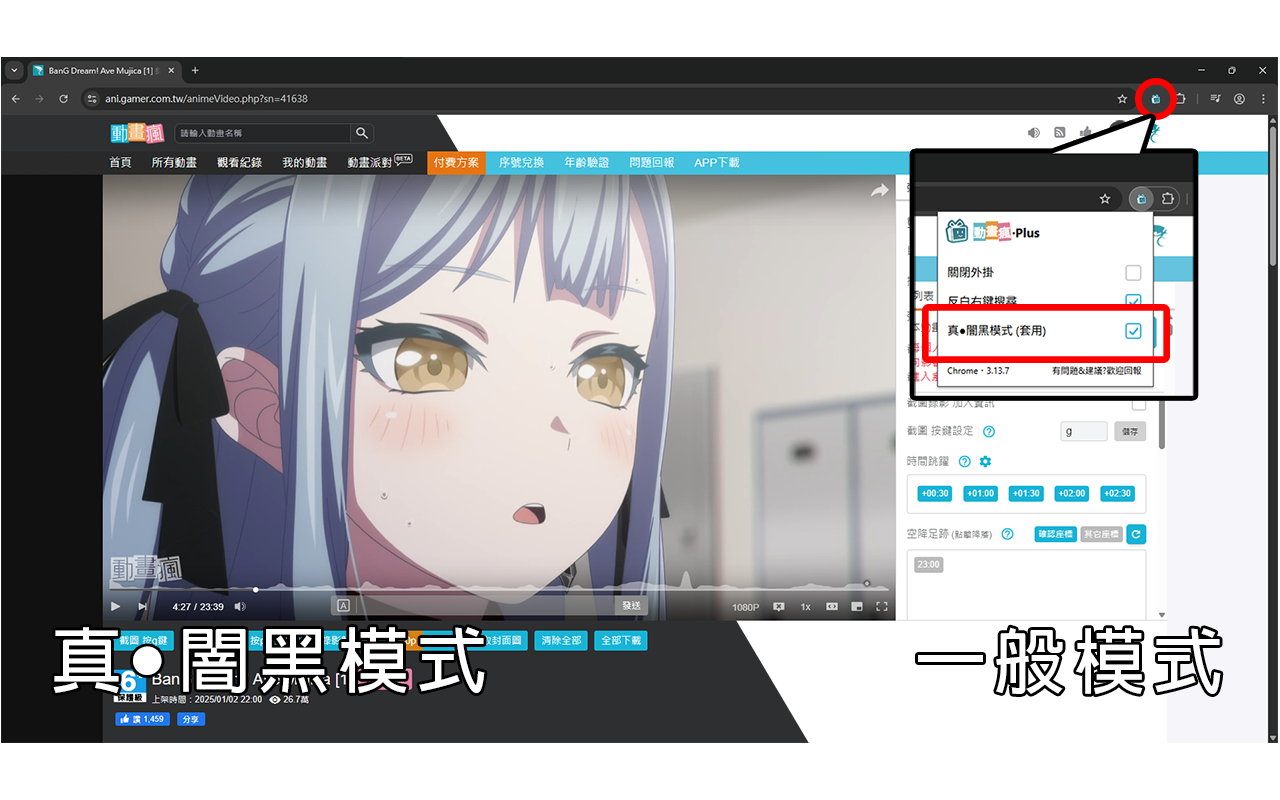Screen dimensions: 1280x800
Task: Open picture-in-picture from the player icon
Action: tap(855, 605)
